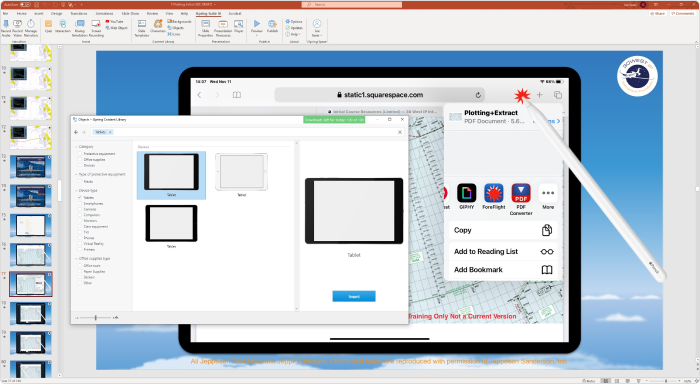Collapse the Device type filter group

[x=76, y=190]
